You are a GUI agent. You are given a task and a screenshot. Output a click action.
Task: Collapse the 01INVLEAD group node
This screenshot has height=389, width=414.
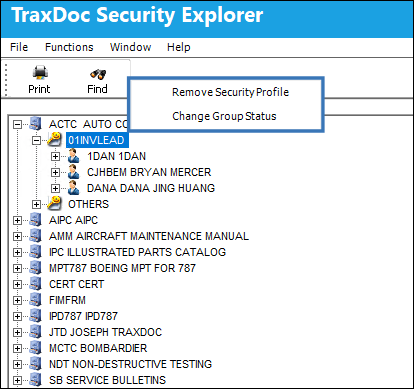click(x=36, y=140)
